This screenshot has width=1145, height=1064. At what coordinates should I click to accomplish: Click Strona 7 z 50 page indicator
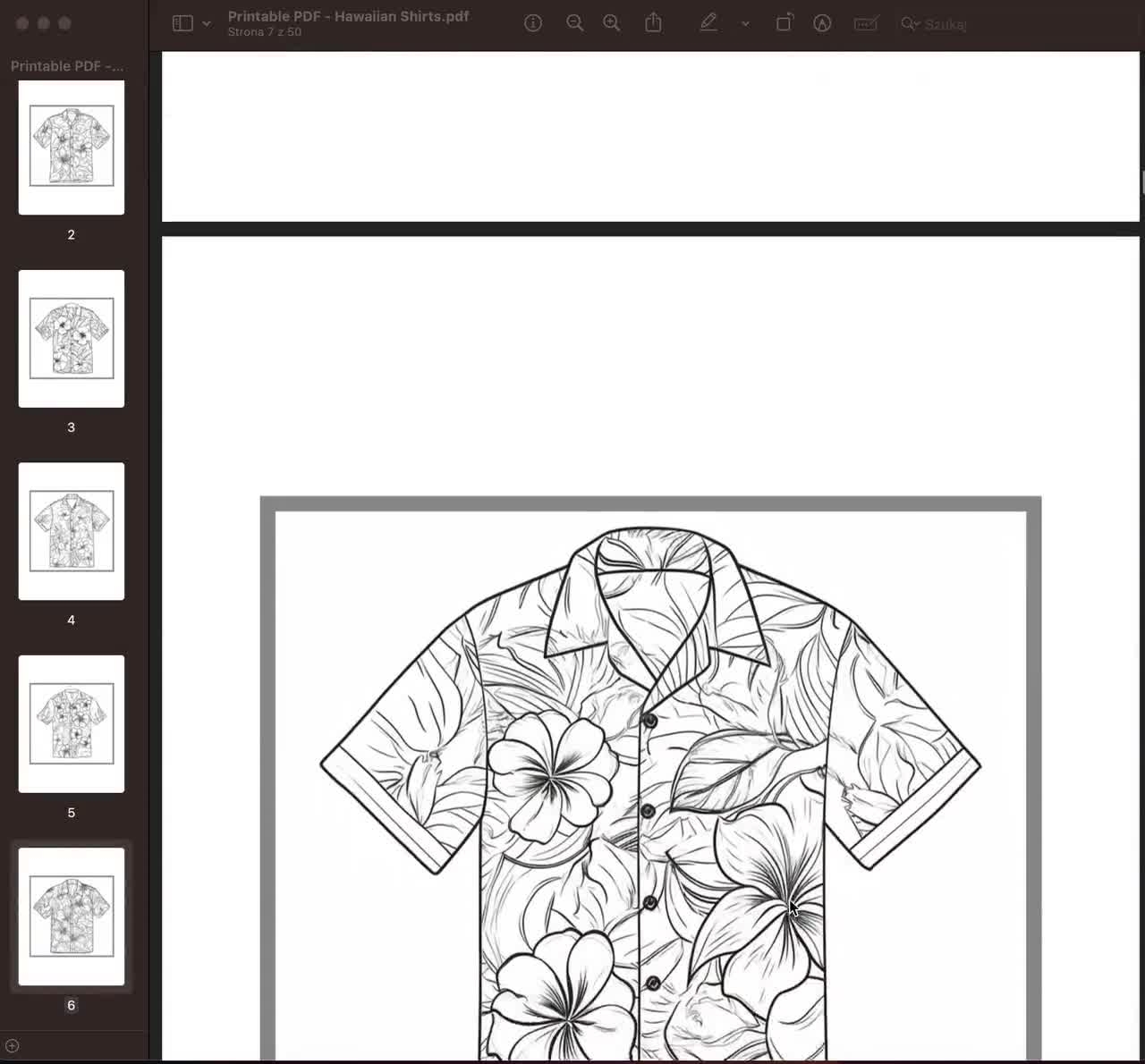[x=264, y=31]
